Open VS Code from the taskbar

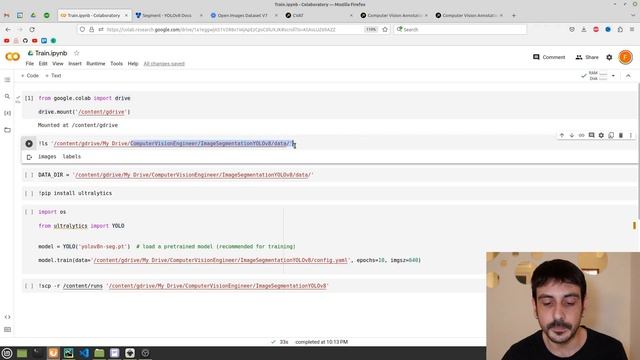(x=84, y=353)
